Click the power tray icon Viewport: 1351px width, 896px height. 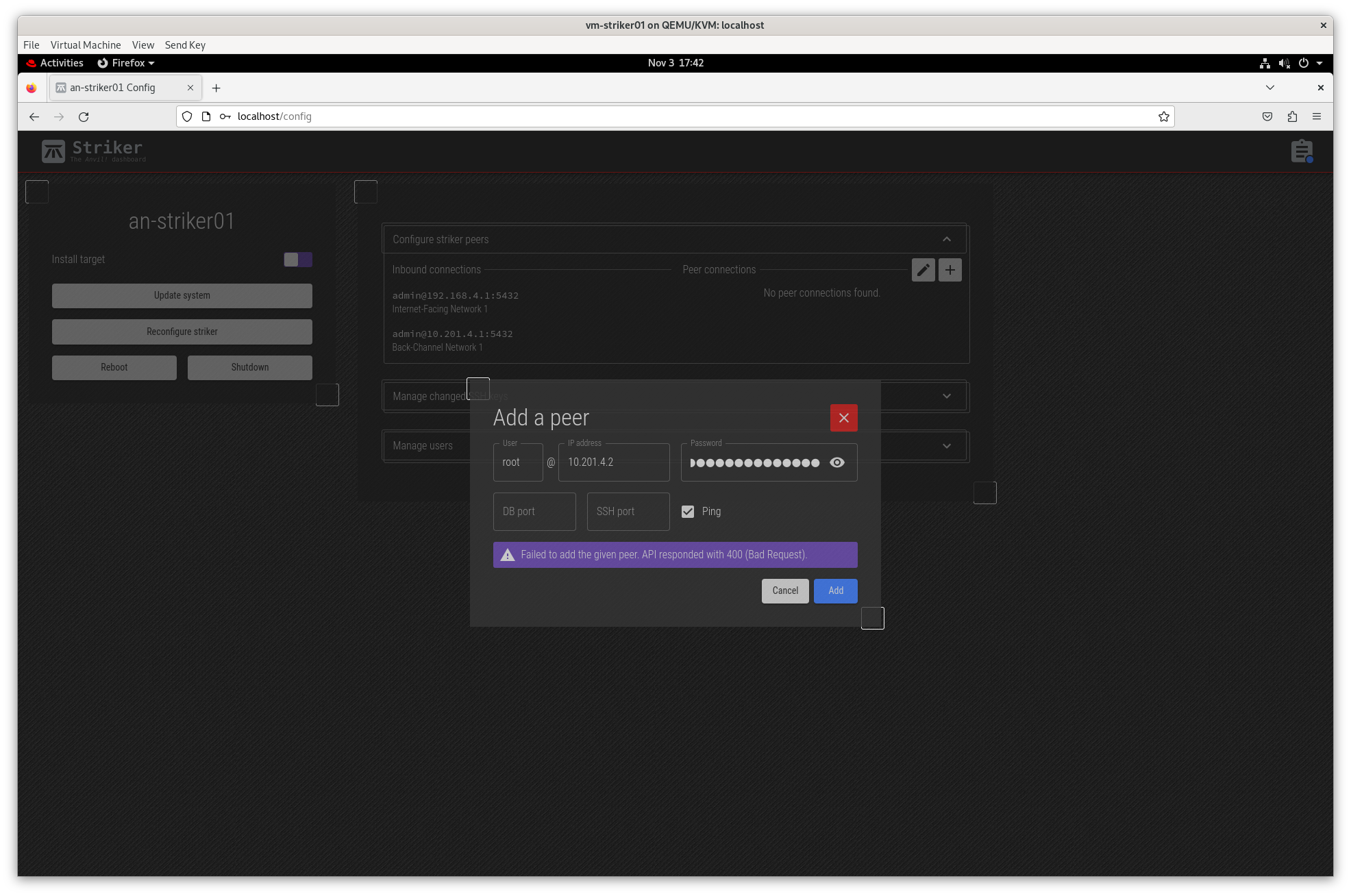click(x=1303, y=63)
